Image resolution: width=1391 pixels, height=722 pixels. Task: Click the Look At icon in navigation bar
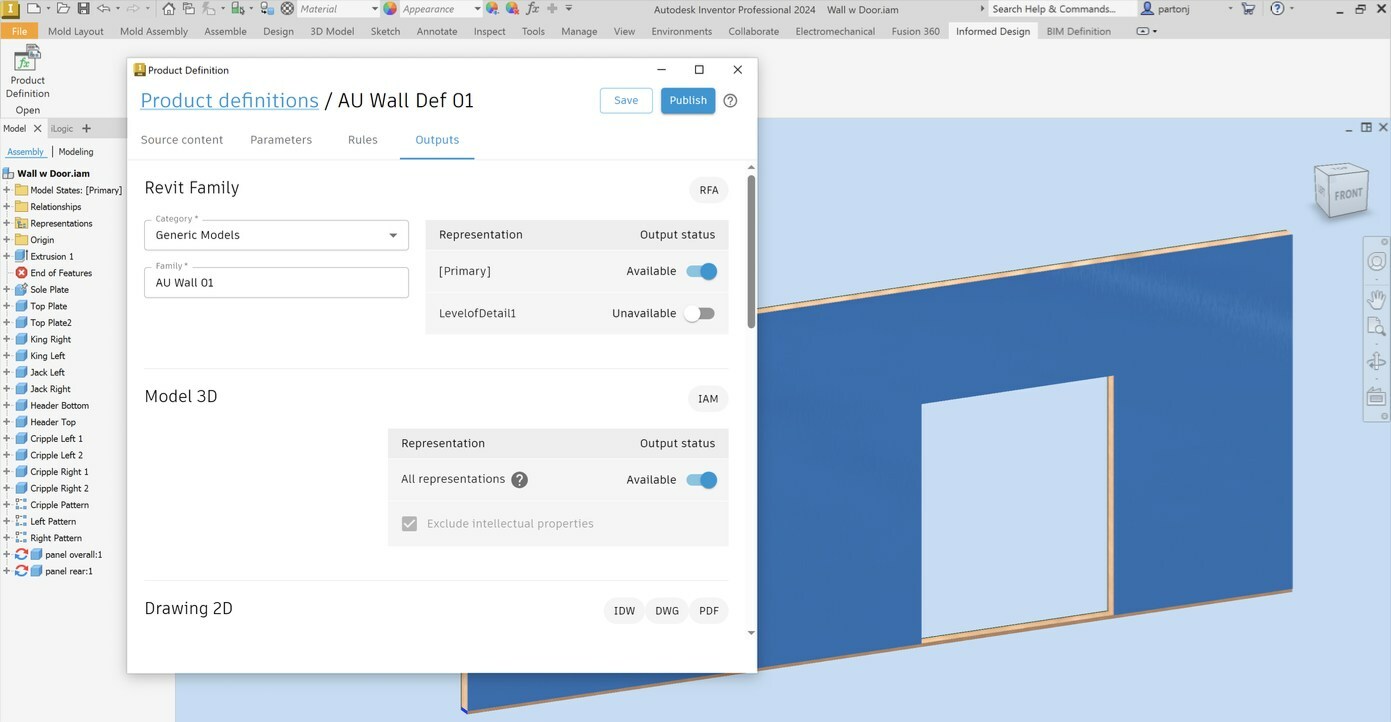coord(1376,397)
